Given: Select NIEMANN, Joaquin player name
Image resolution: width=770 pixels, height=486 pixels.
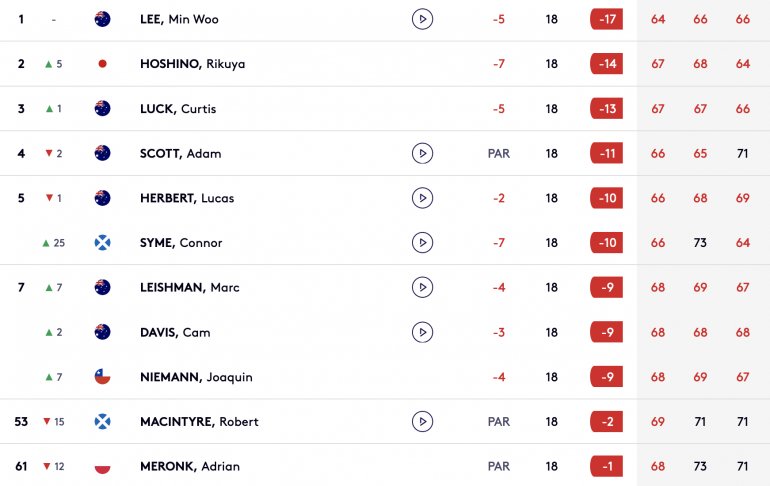Looking at the screenshot, I should [196, 377].
